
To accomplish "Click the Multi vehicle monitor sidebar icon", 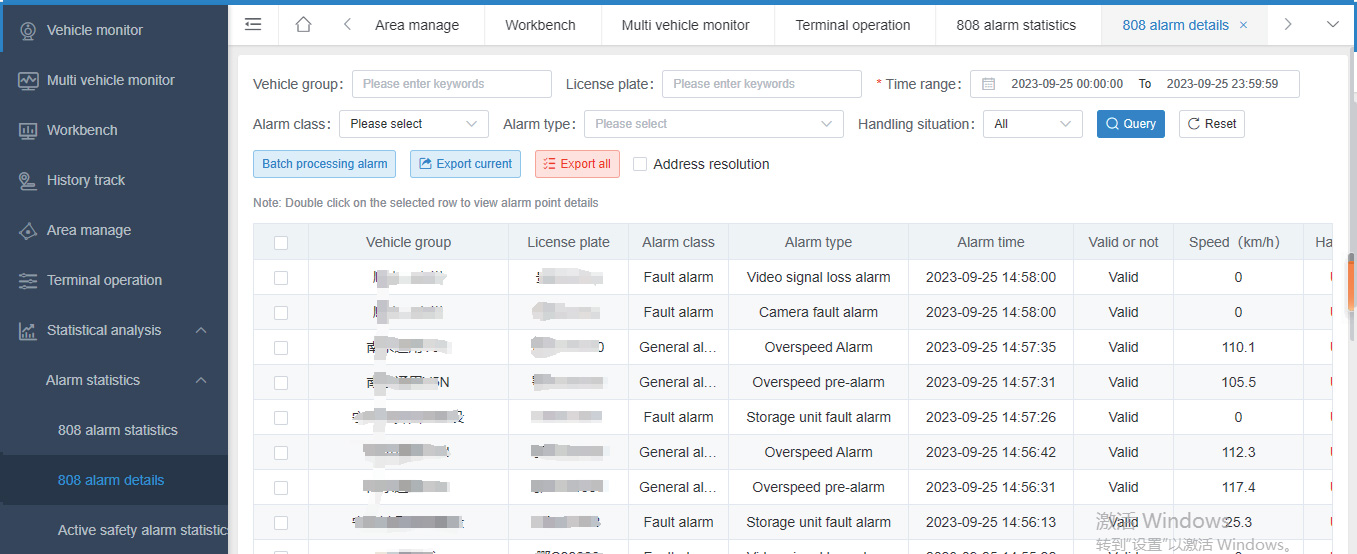I will [x=28, y=80].
